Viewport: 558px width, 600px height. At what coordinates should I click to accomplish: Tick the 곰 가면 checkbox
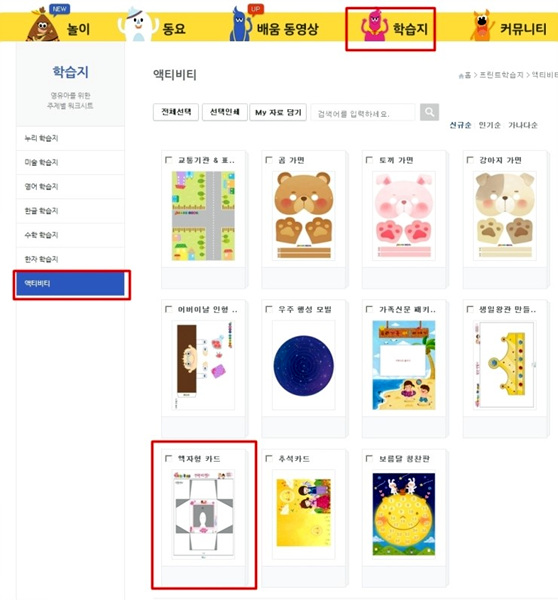click(x=269, y=160)
